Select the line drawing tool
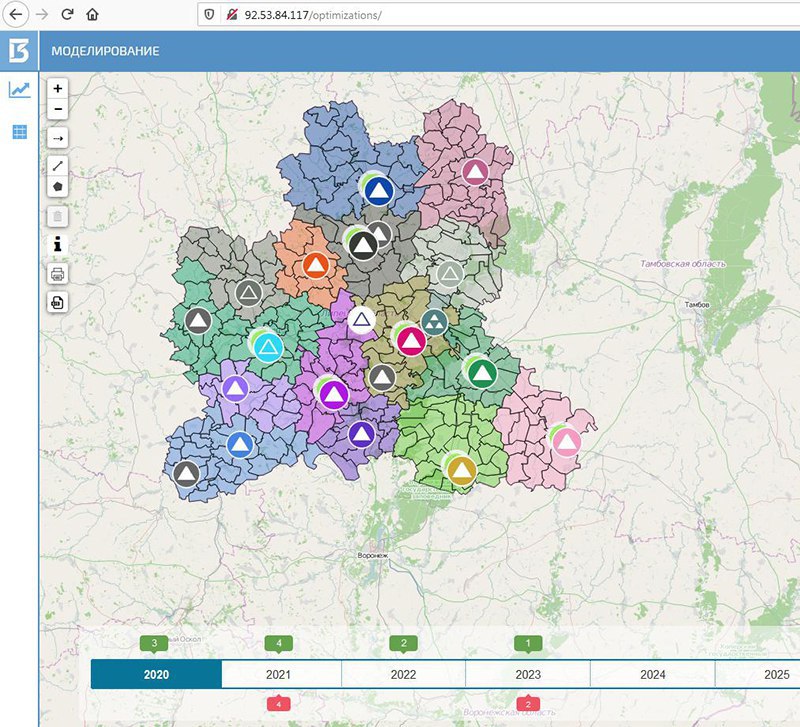This screenshot has height=727, width=800. pyautogui.click(x=58, y=166)
